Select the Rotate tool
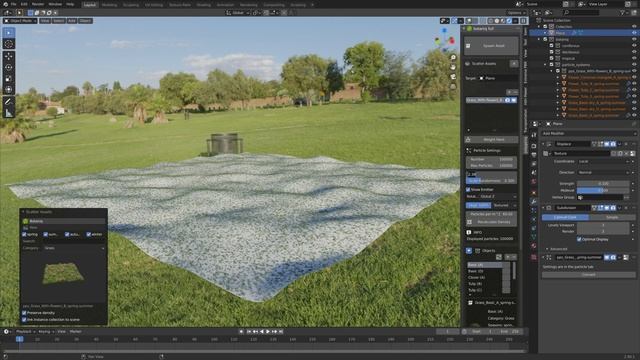Image resolution: width=640 pixels, height=360 pixels. click(9, 67)
